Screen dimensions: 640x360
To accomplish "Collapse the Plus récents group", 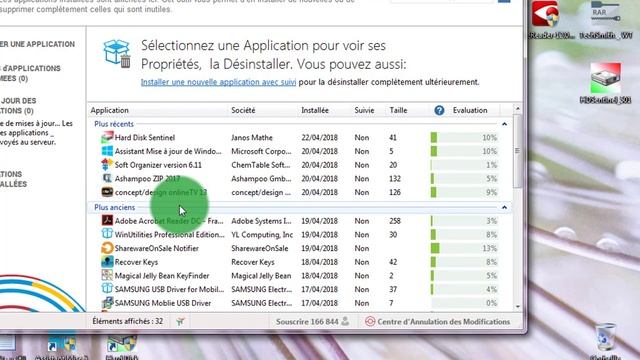I will pos(504,124).
